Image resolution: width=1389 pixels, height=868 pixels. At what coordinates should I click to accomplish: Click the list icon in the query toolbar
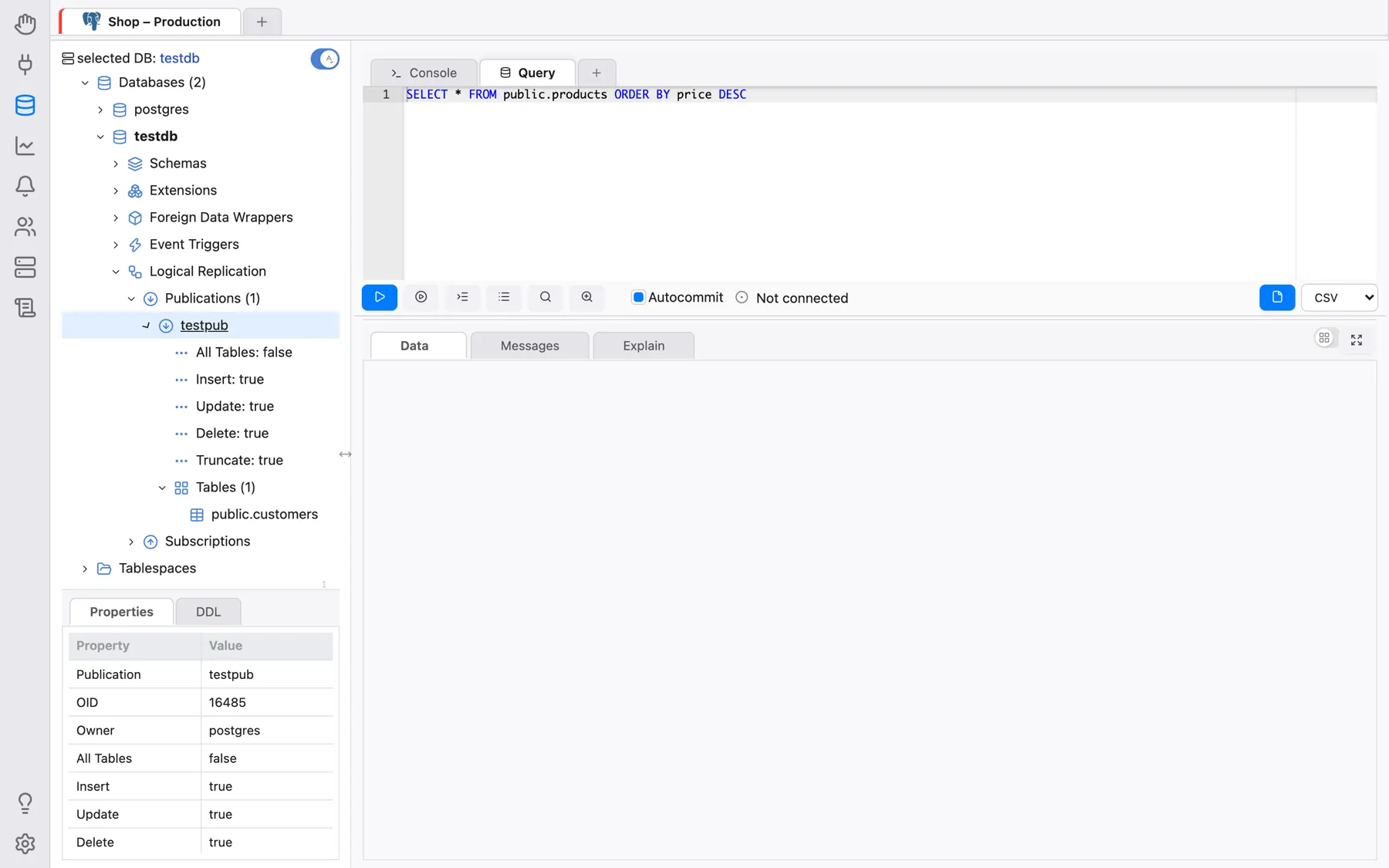tap(504, 297)
